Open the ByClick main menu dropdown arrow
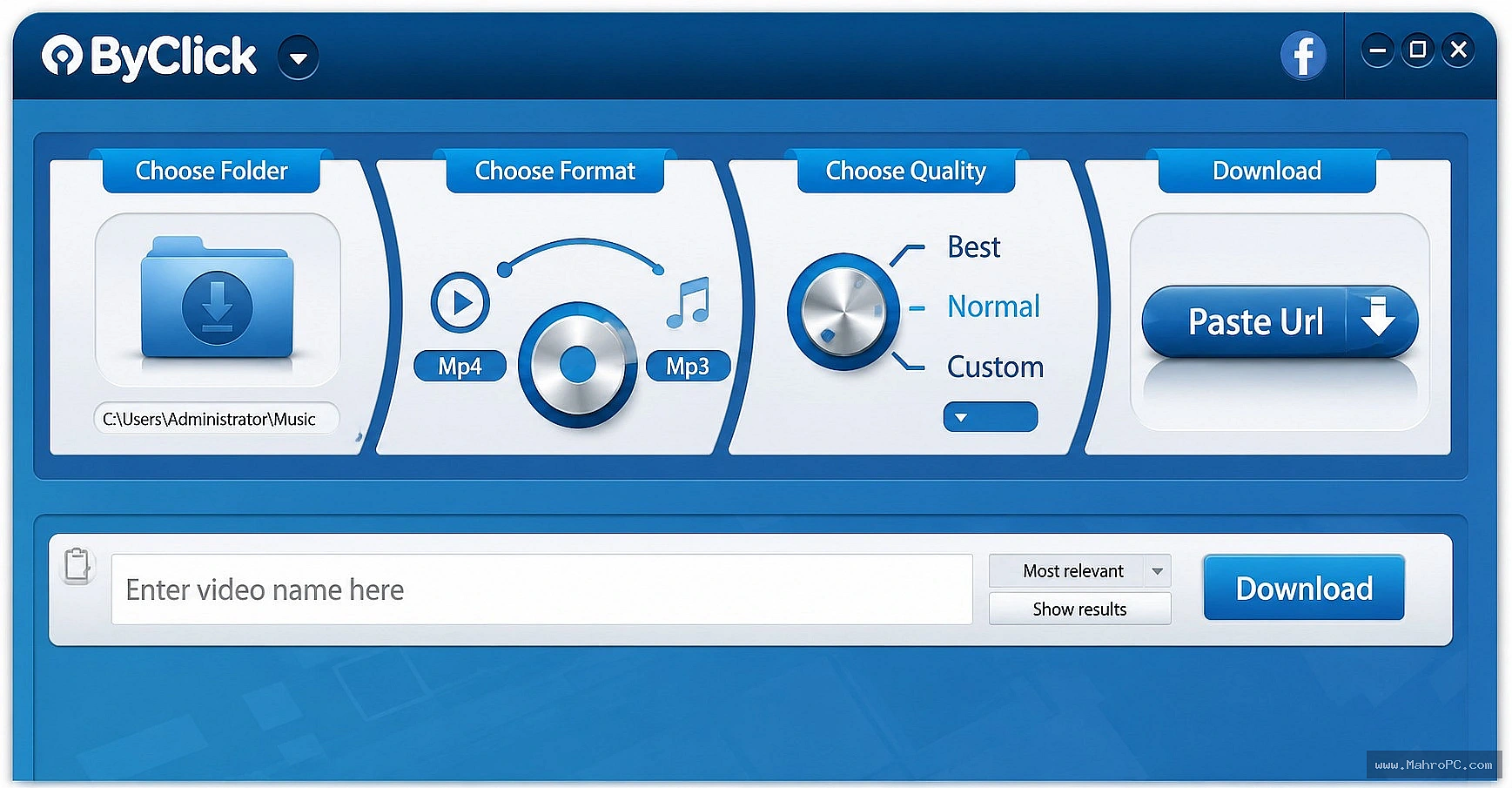This screenshot has height=788, width=1512. (298, 58)
